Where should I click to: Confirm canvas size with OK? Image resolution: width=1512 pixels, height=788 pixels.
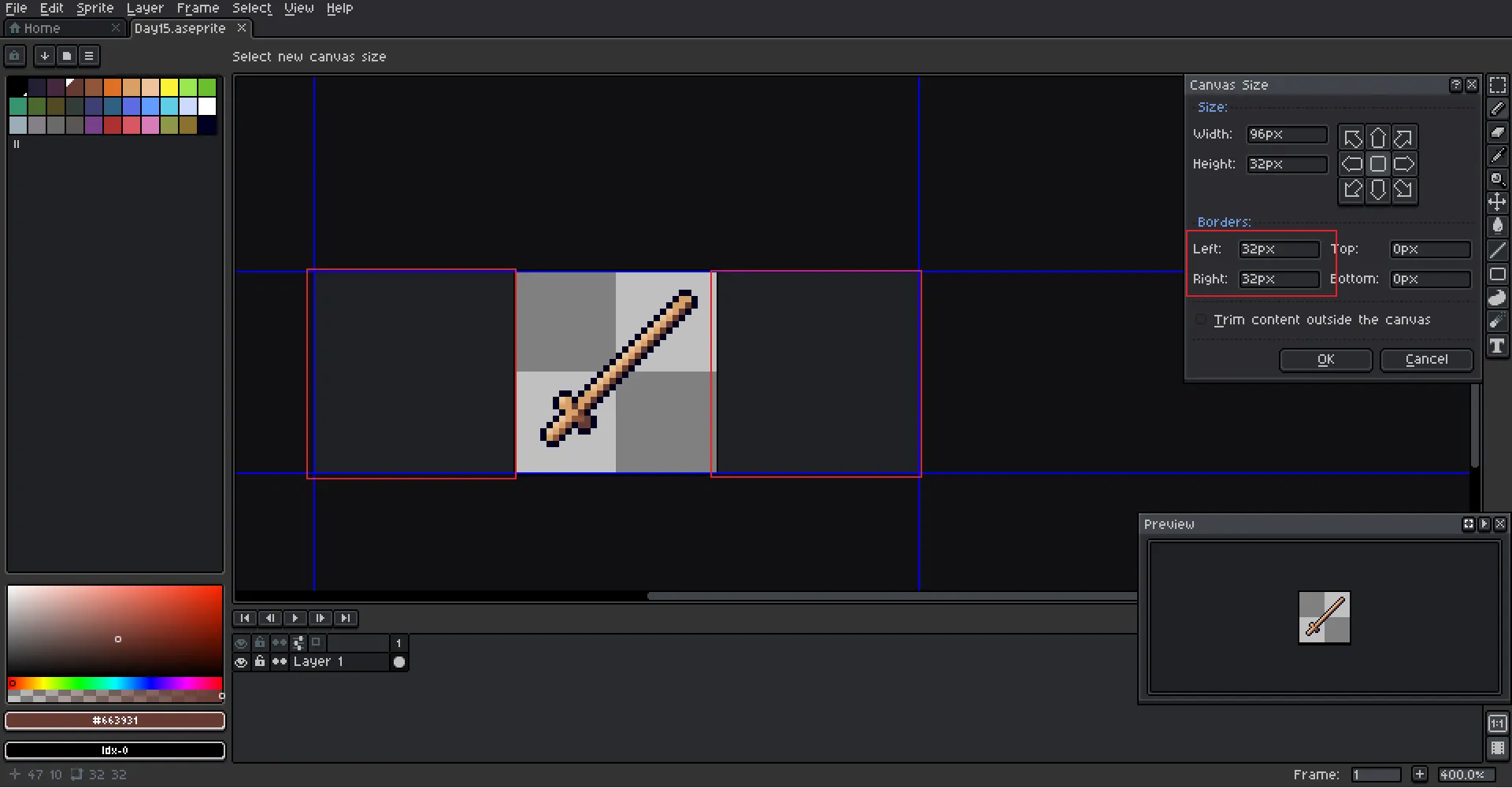point(1325,360)
